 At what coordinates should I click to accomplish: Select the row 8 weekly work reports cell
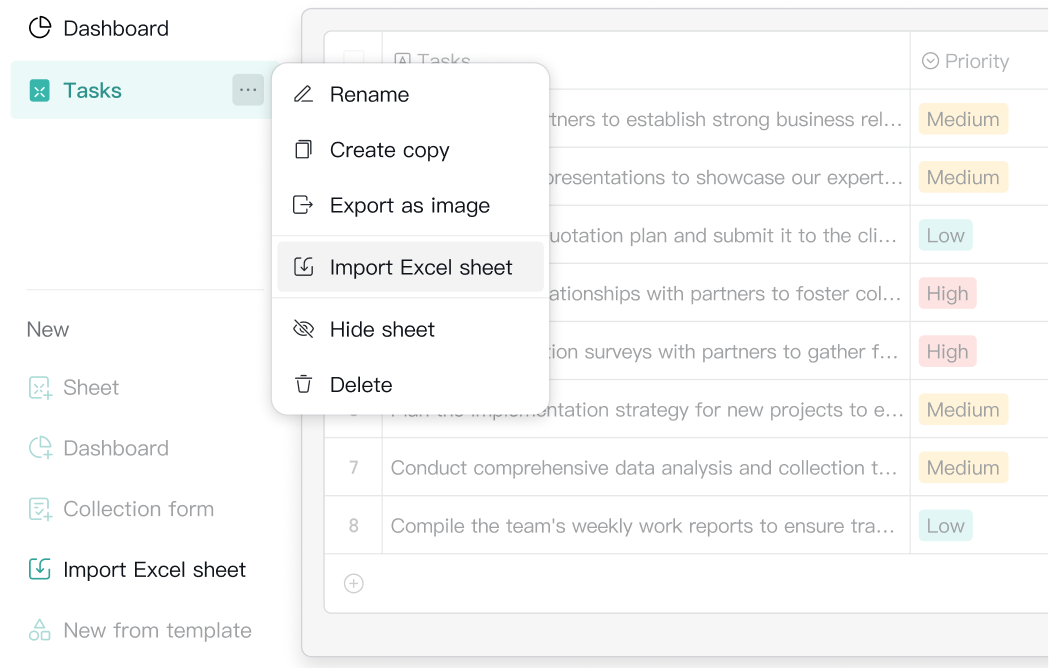click(643, 526)
